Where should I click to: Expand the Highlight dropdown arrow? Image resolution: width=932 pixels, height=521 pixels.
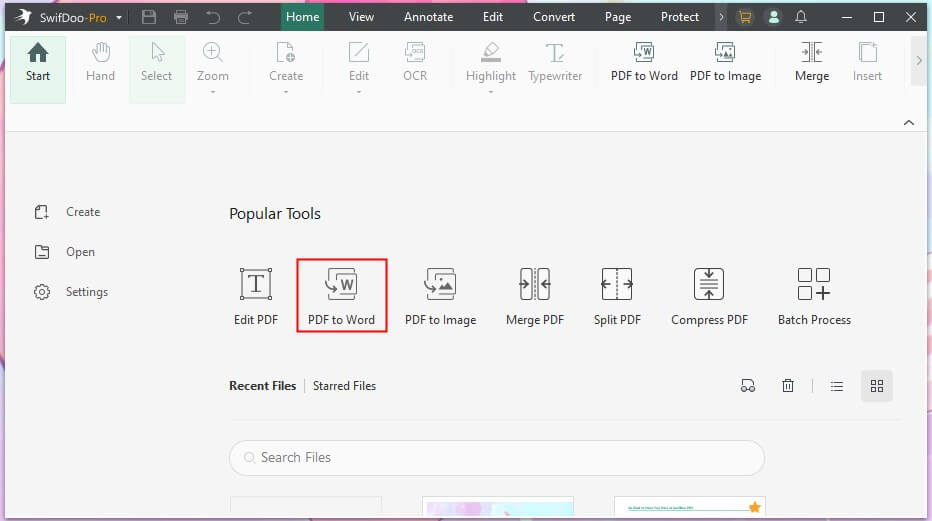point(490,92)
